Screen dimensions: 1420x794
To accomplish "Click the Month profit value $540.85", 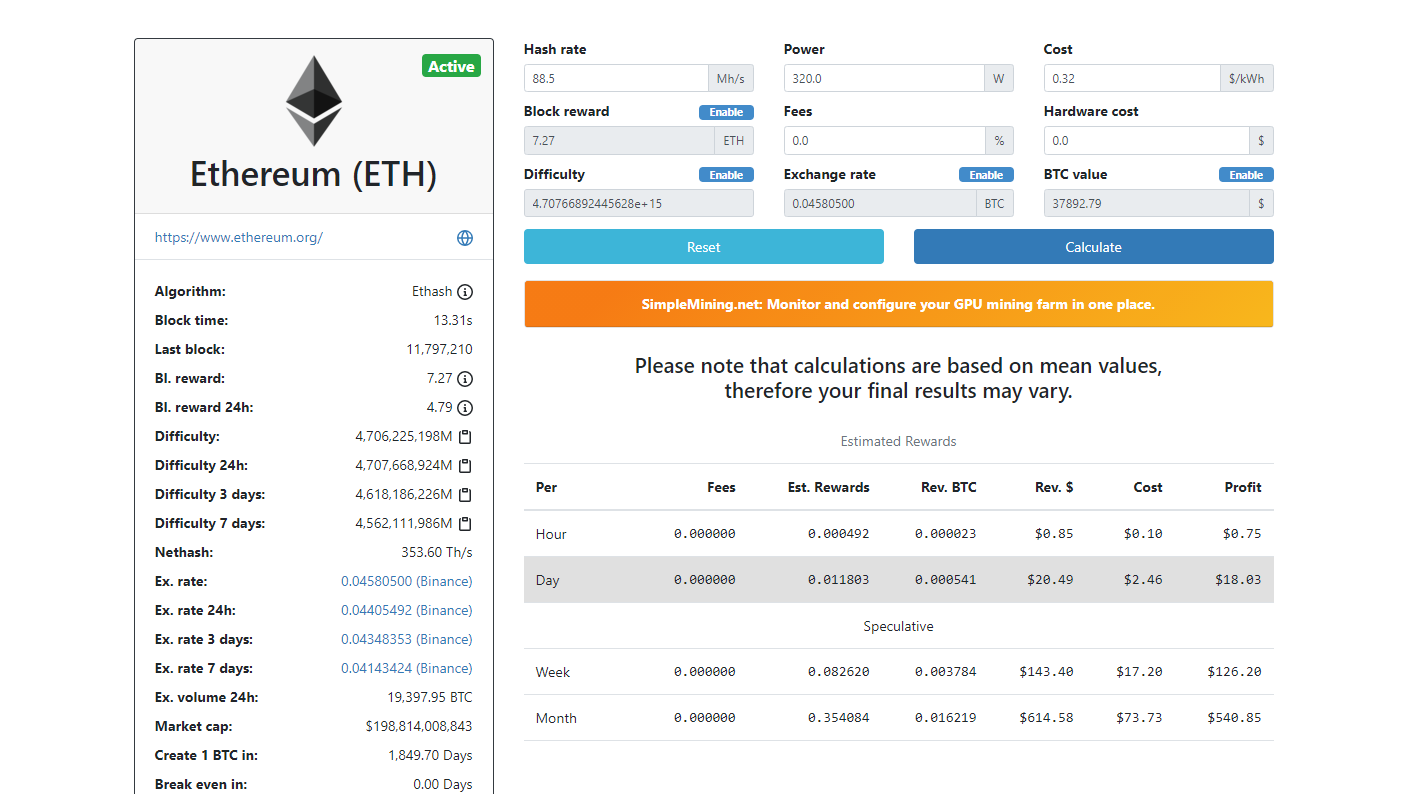I will pos(1234,718).
